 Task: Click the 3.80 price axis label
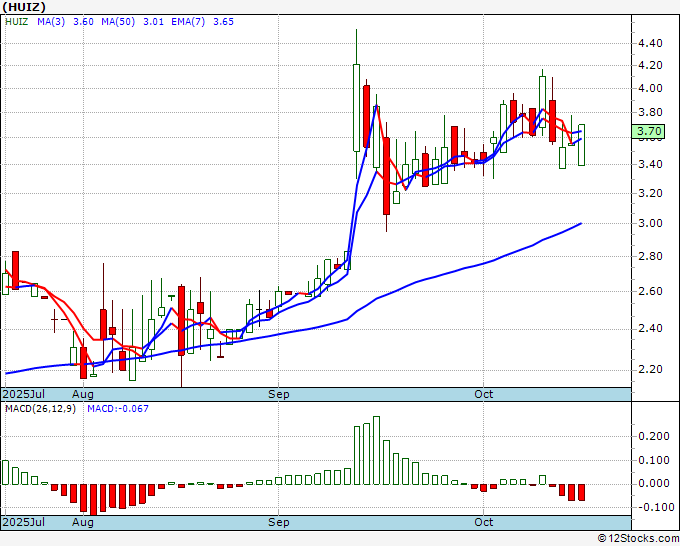tap(650, 113)
